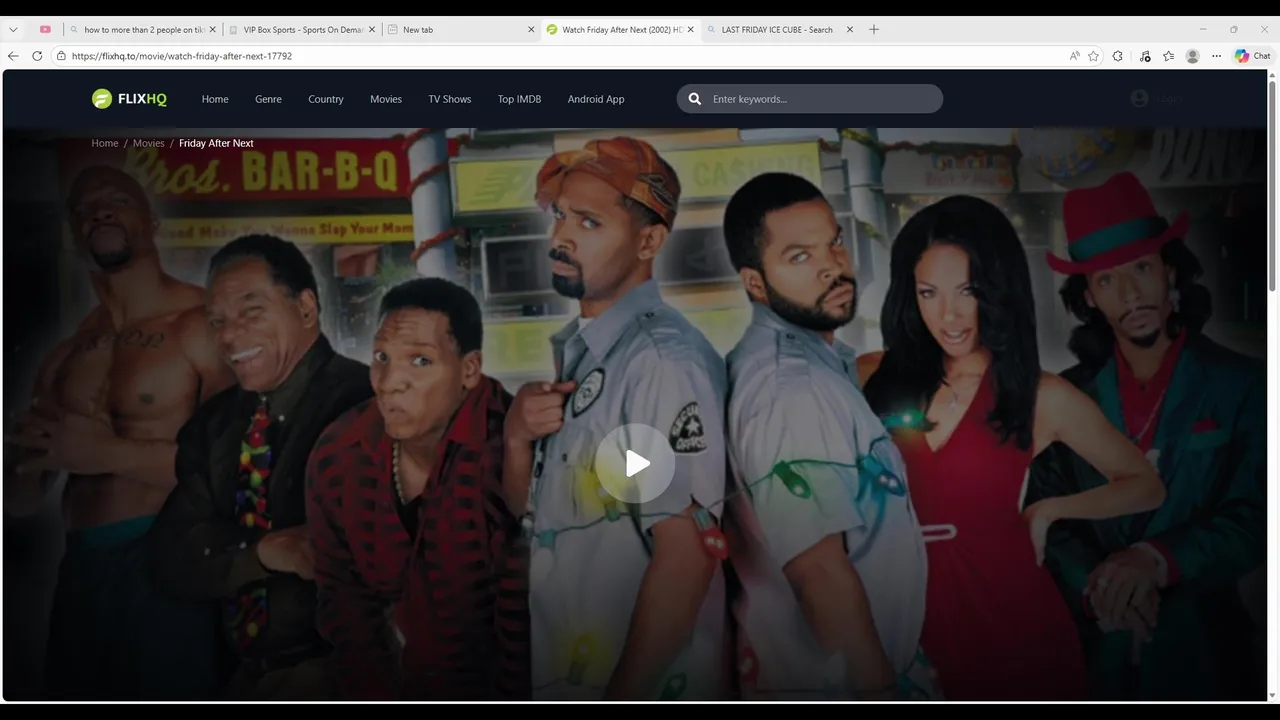Go to the TV Shows section
1280x720 pixels.
450,99
